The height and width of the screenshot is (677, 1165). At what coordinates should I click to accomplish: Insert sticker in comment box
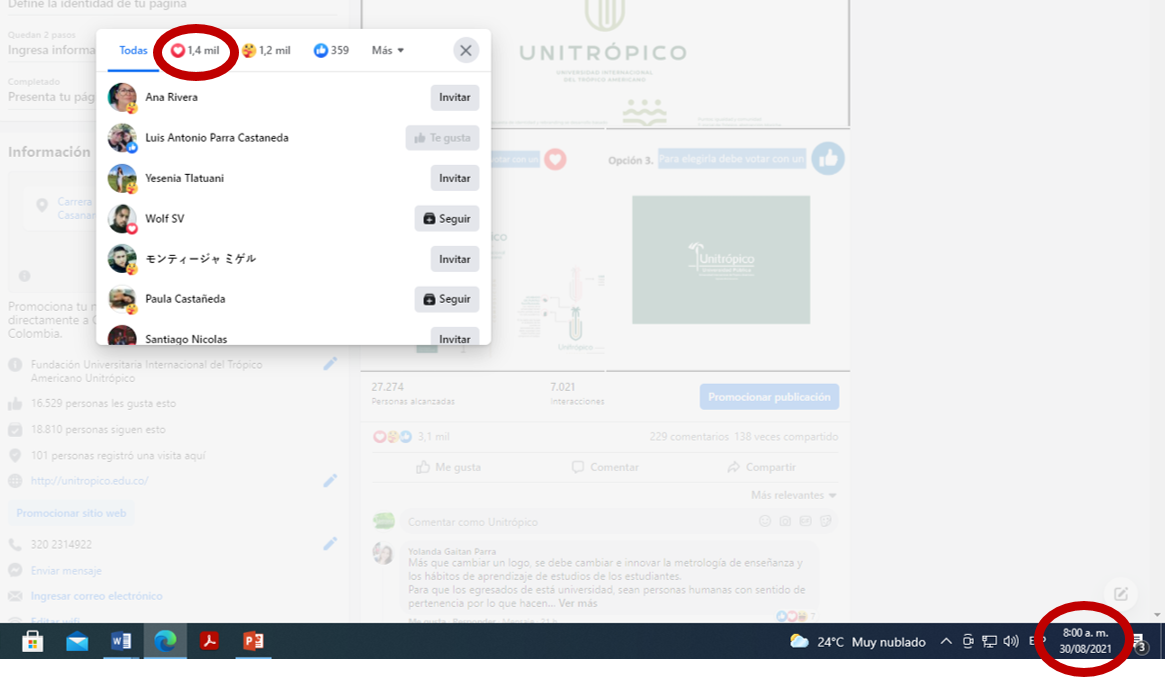click(x=825, y=521)
